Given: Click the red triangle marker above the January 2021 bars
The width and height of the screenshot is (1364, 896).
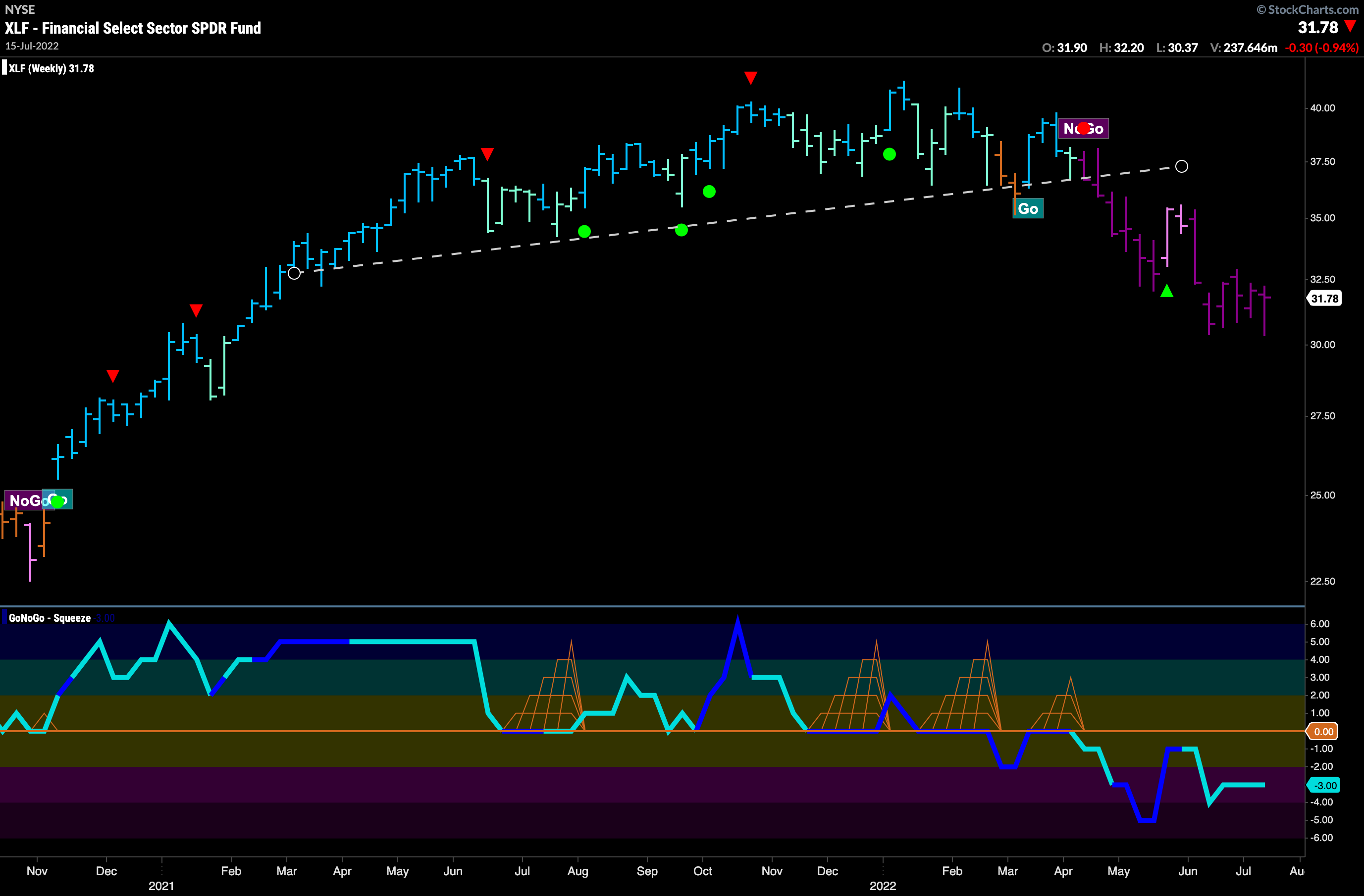Looking at the screenshot, I should tap(196, 310).
